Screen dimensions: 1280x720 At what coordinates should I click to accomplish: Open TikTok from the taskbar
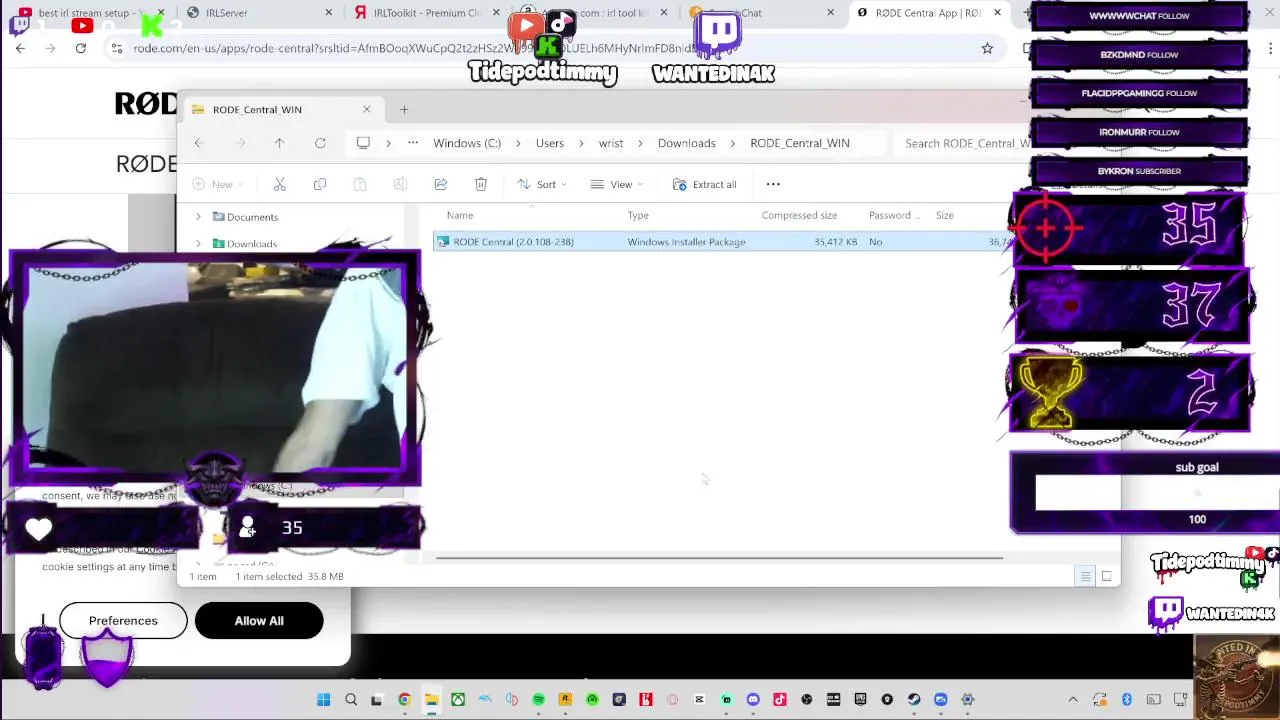780,700
